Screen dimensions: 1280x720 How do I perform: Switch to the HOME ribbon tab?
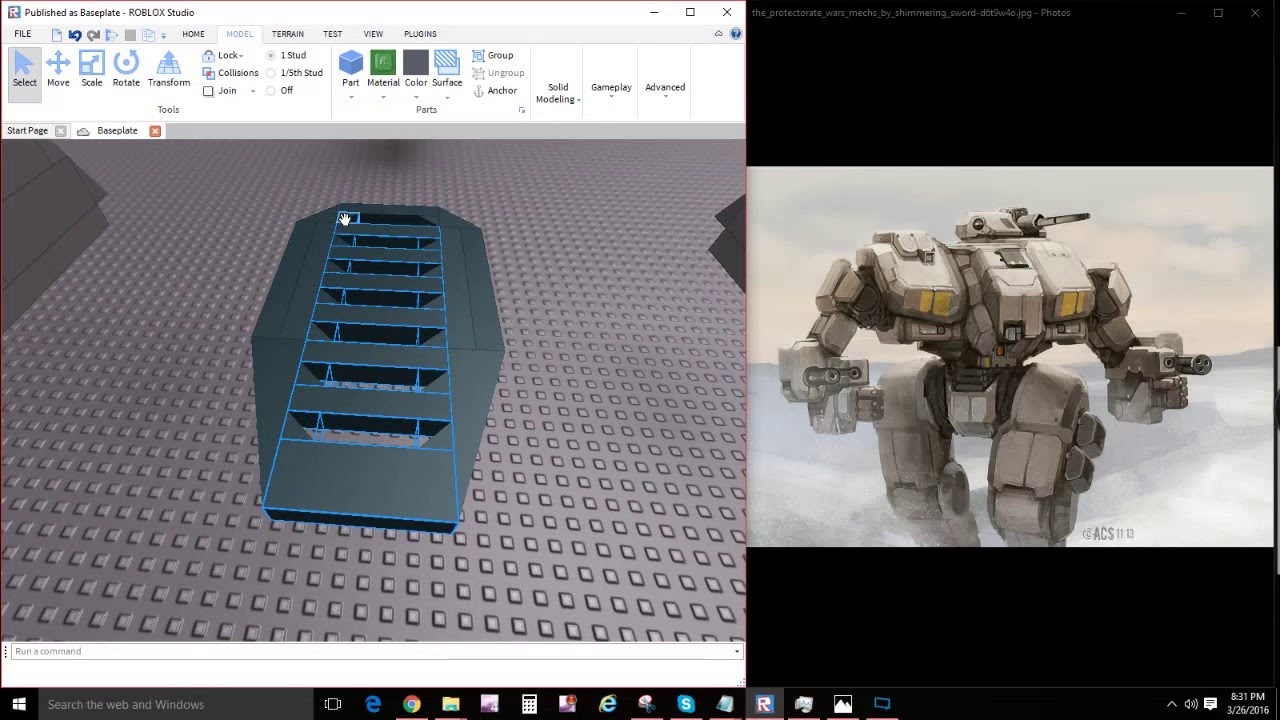(193, 34)
